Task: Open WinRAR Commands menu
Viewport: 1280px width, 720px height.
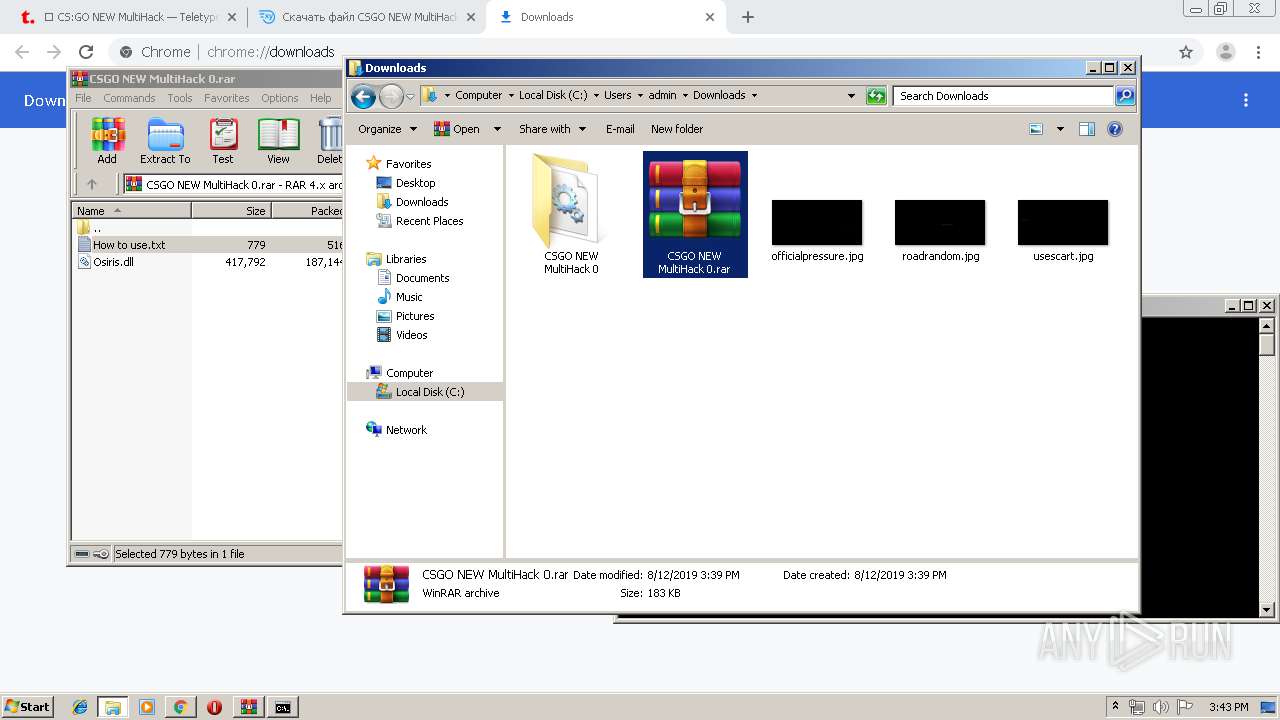Action: click(129, 98)
